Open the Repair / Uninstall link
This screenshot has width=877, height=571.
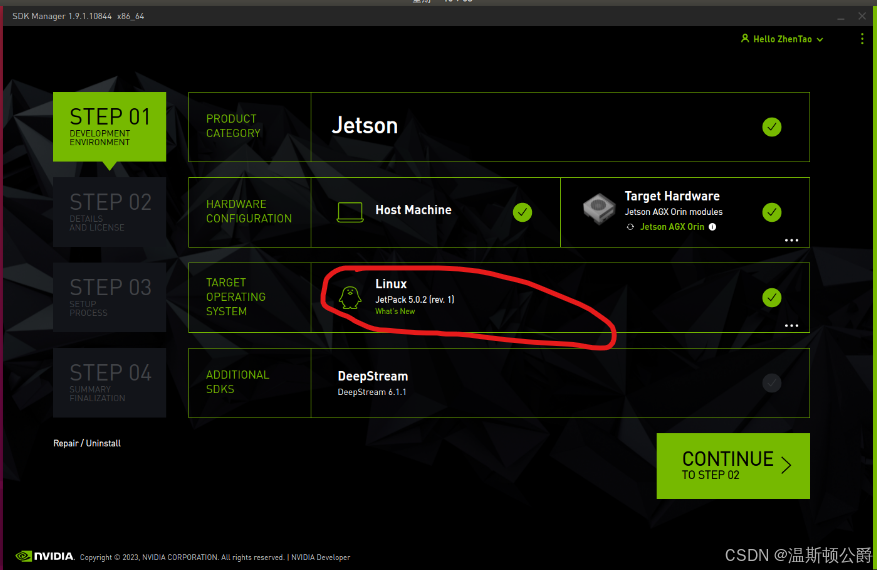point(87,443)
